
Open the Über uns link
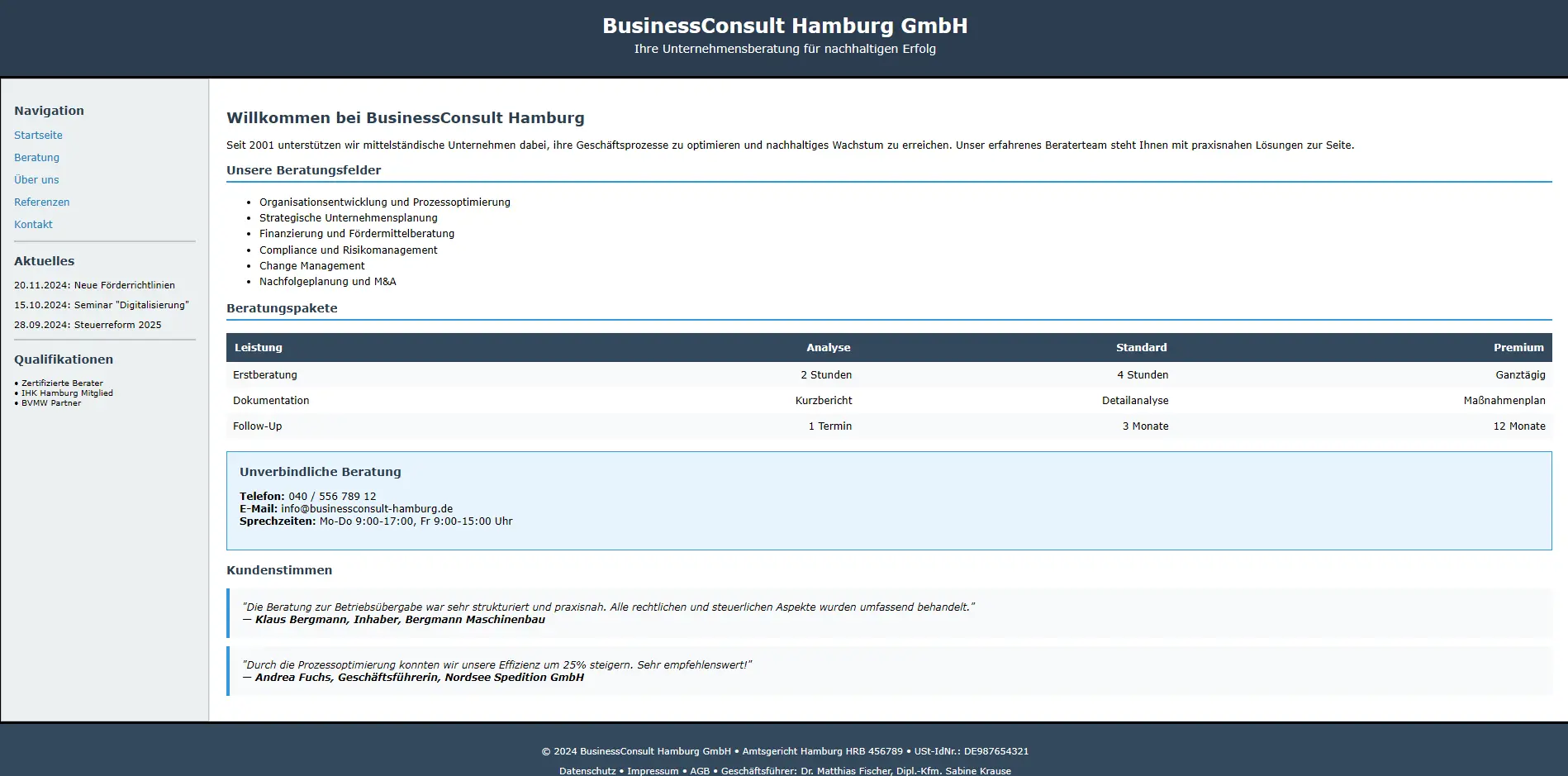click(x=36, y=180)
